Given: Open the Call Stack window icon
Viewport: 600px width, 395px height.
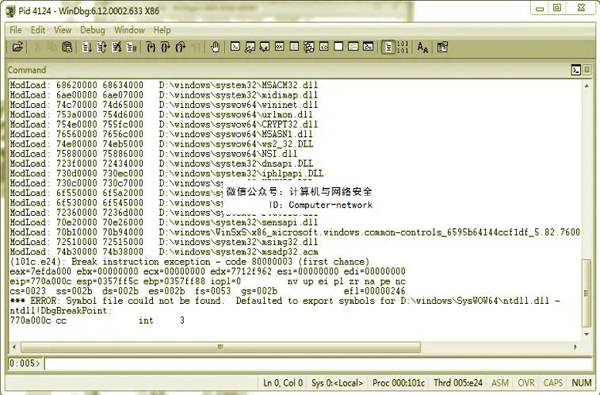Looking at the screenshot, I should click(x=309, y=47).
